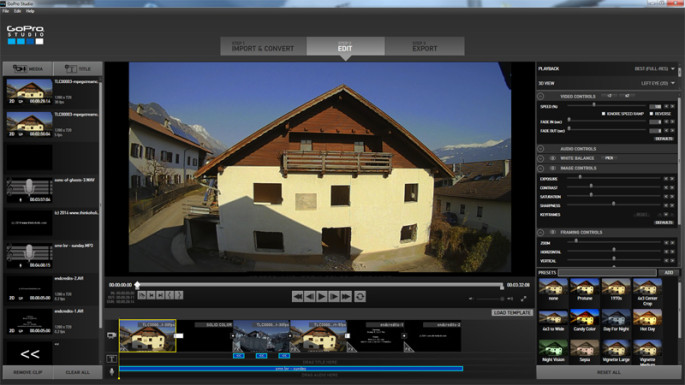
Task: Click the Clear All button
Action: (78, 372)
